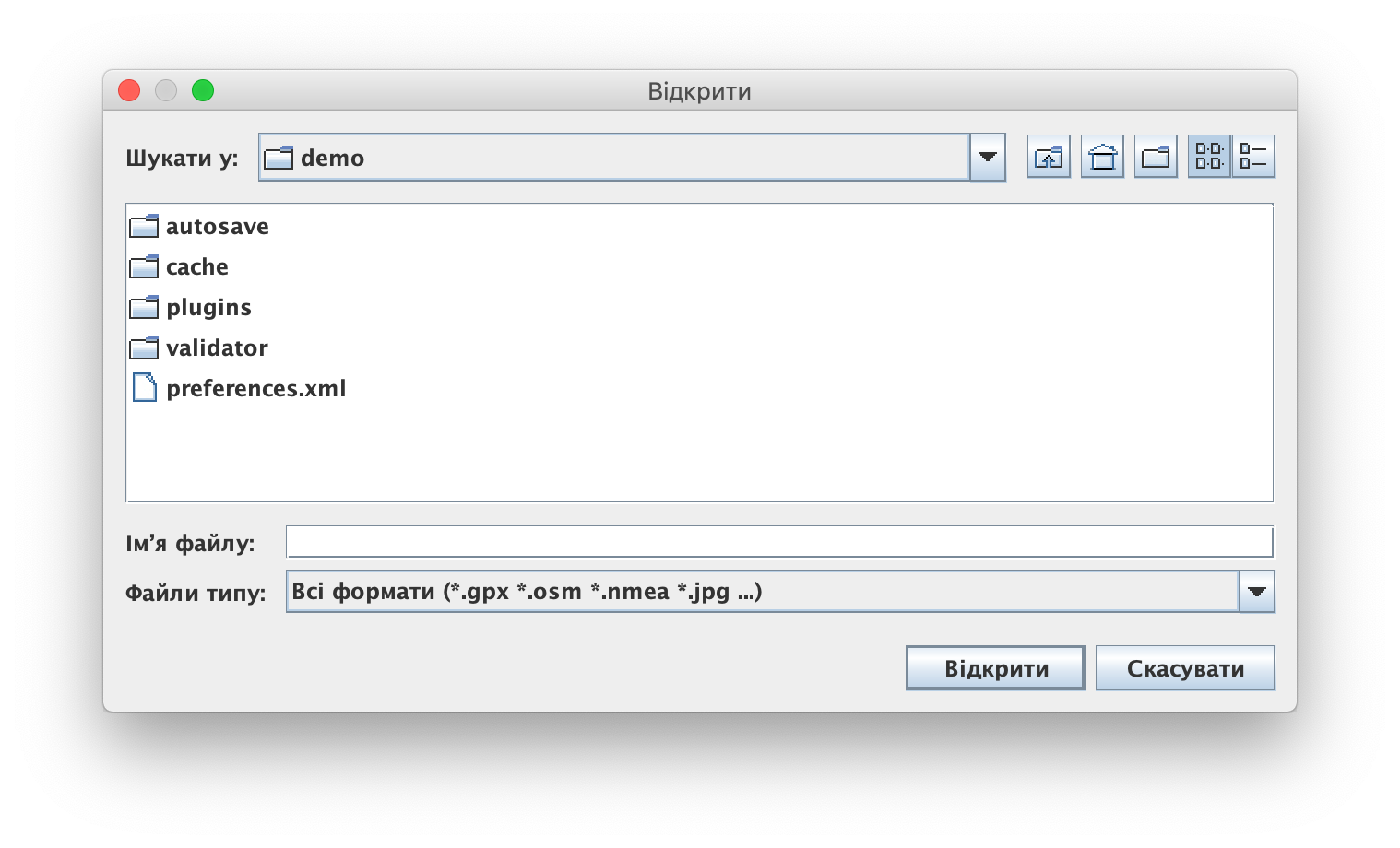Click the Up One Level folder icon
The width and height of the screenshot is (1400, 848).
(x=1049, y=157)
